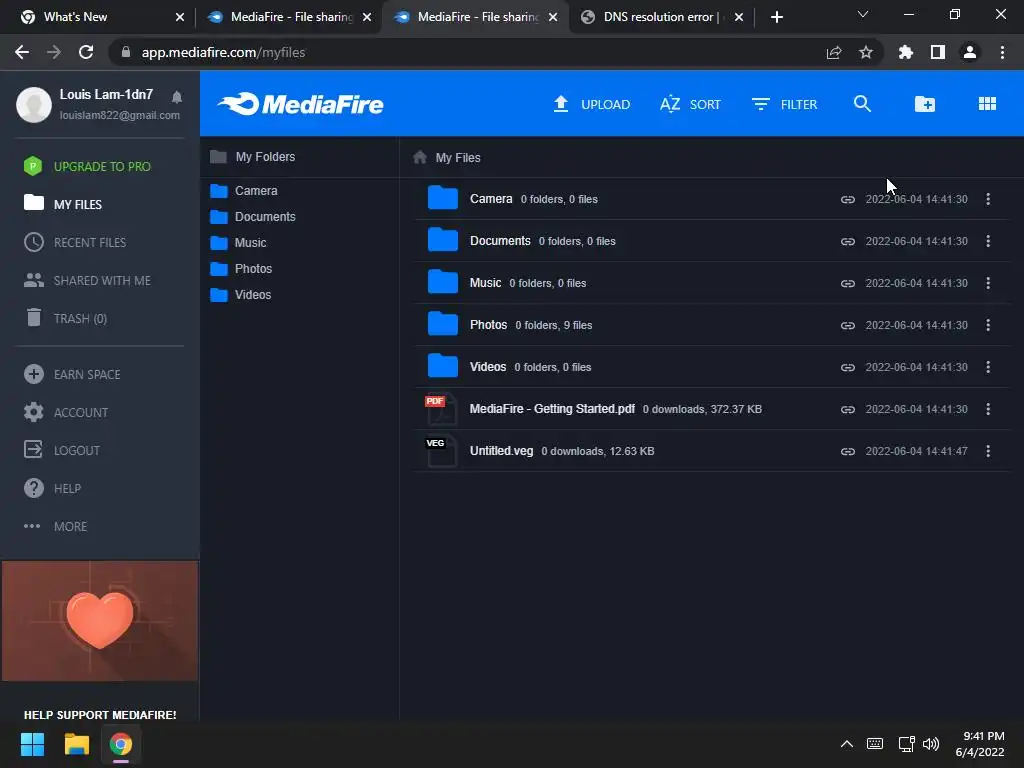
Task: Click the volume icon in system tray
Action: pos(931,744)
